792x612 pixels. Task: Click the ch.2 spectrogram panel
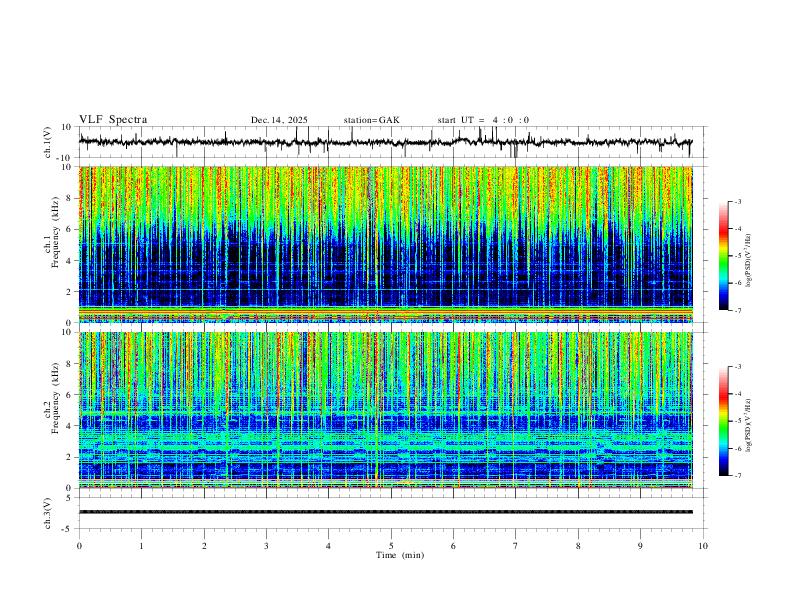pos(386,410)
